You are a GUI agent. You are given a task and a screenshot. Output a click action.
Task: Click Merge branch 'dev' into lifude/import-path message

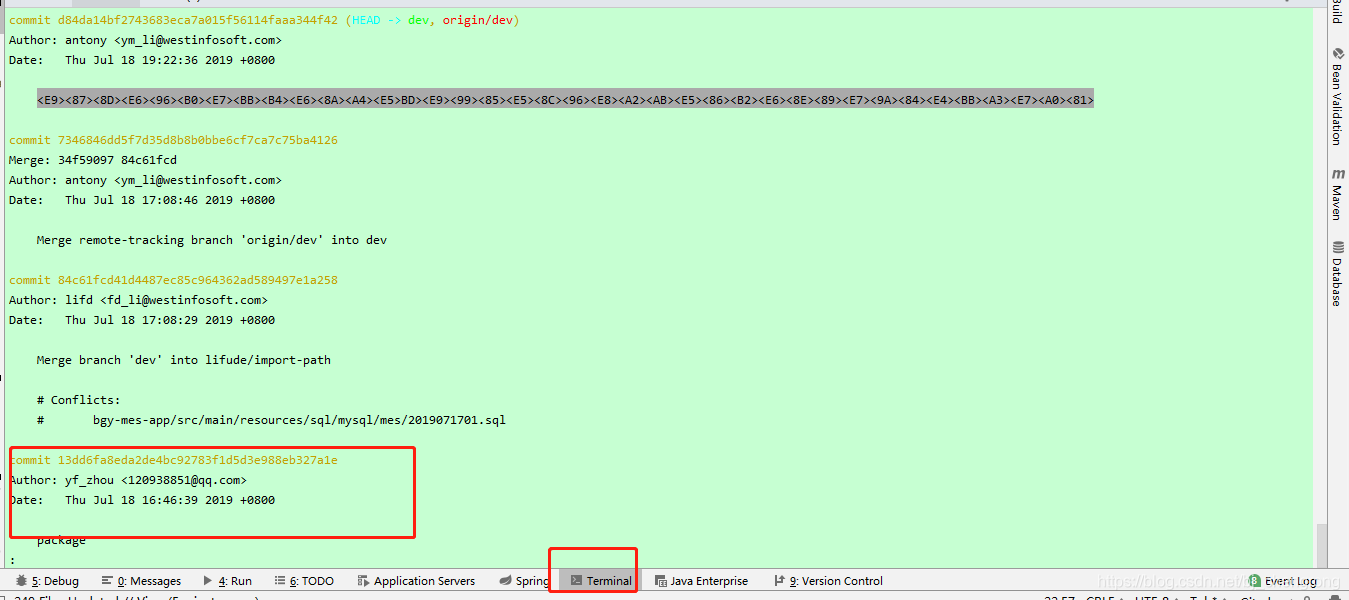[x=183, y=360]
